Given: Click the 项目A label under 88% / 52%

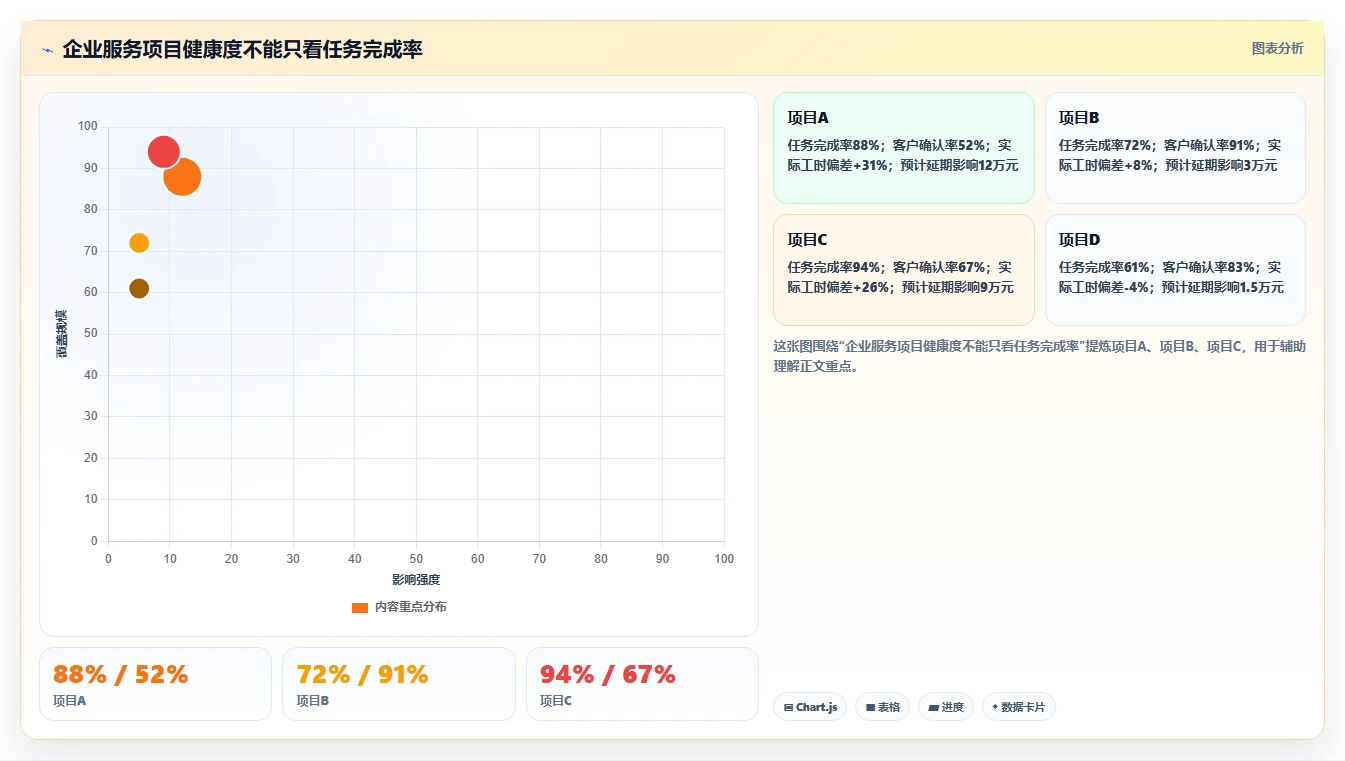Looking at the screenshot, I should click(70, 701).
